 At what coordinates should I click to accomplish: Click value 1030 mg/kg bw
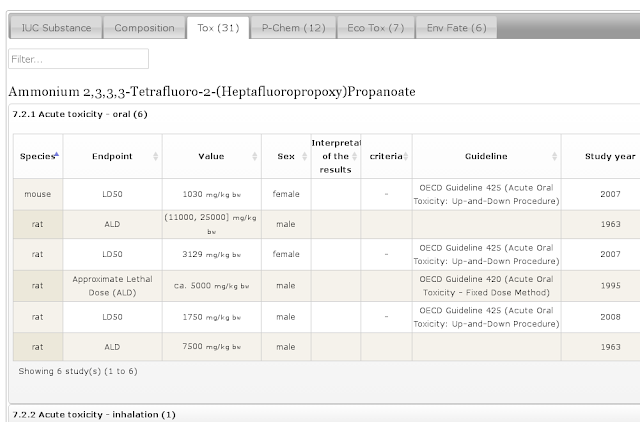211,194
